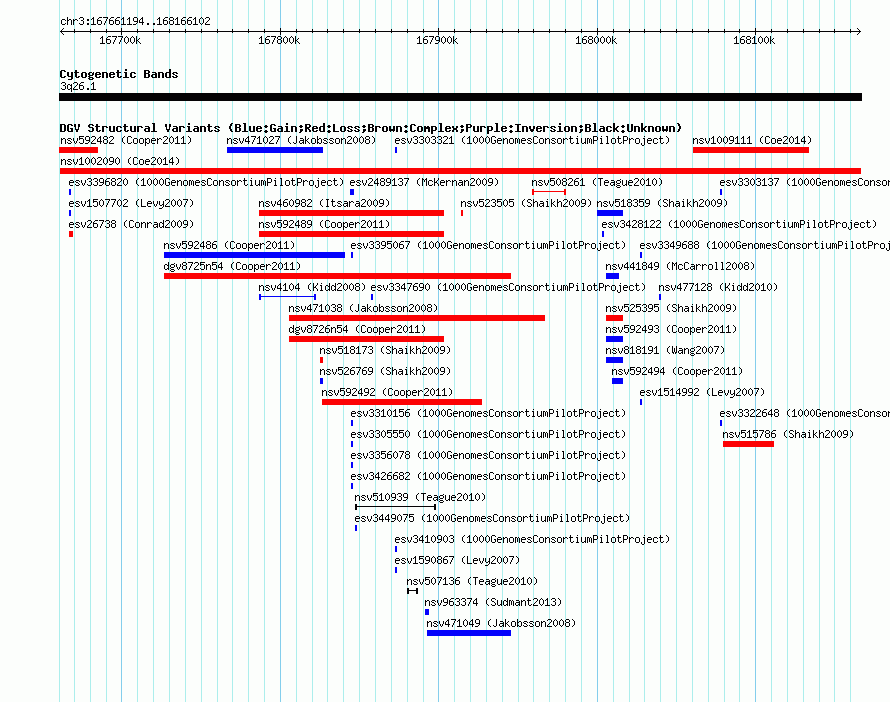Select nsv508261 (Teague2010) variant label
This screenshot has width=890, height=702.
[597, 182]
